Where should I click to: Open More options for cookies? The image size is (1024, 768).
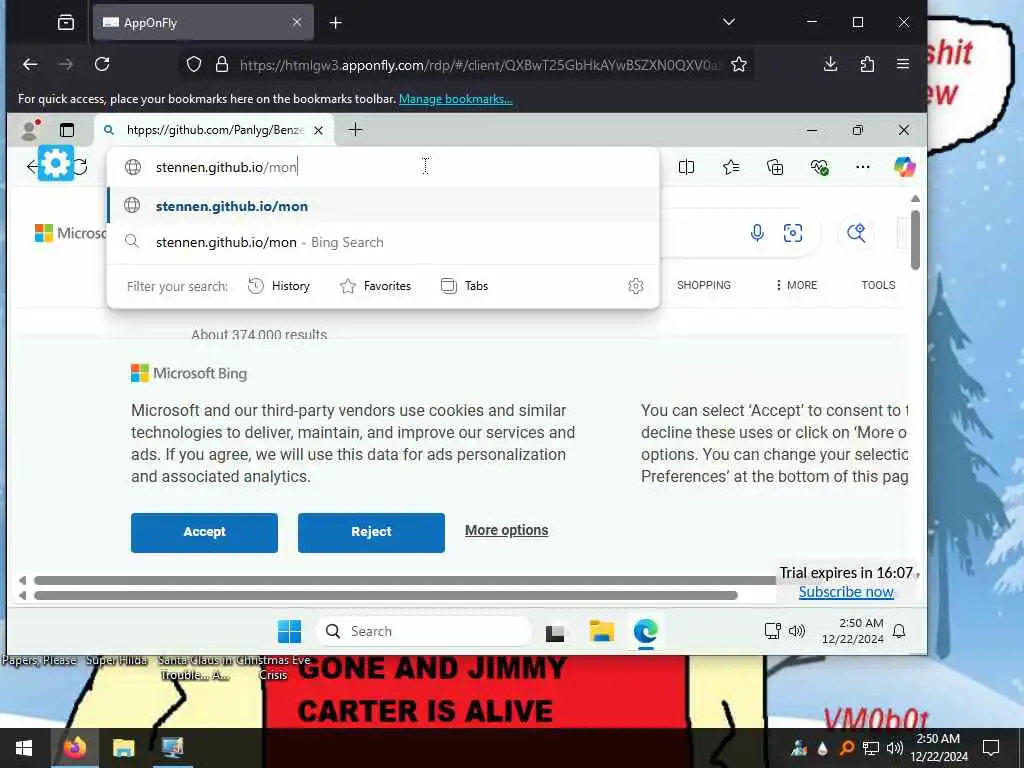[507, 530]
